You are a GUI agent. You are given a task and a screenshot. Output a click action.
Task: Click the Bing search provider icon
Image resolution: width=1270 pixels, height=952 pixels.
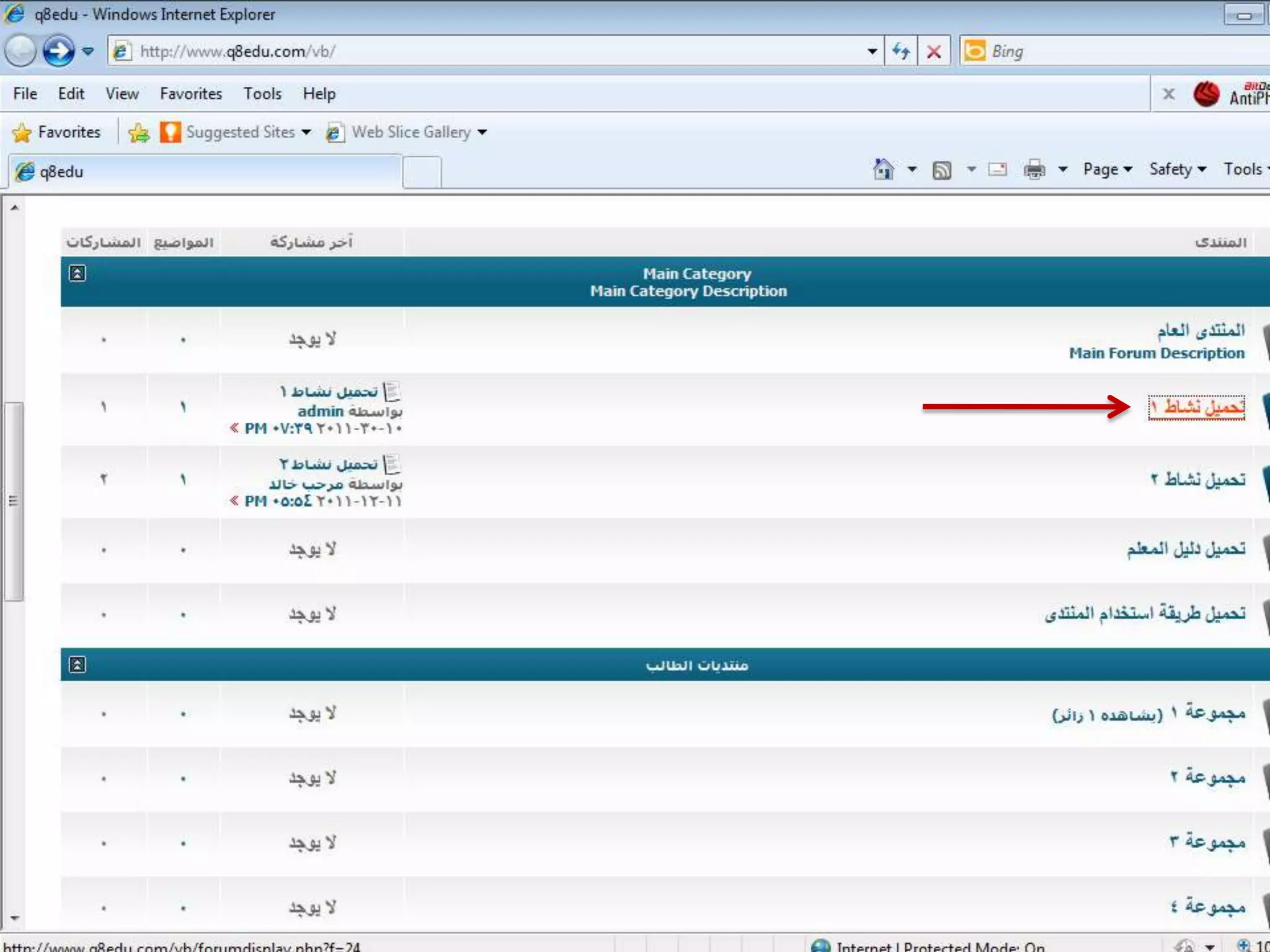point(975,51)
